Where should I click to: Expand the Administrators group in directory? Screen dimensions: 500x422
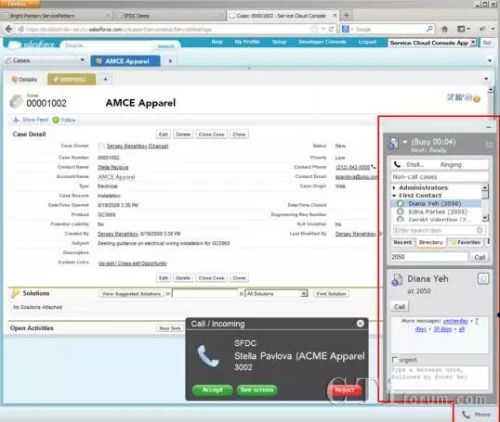click(394, 188)
